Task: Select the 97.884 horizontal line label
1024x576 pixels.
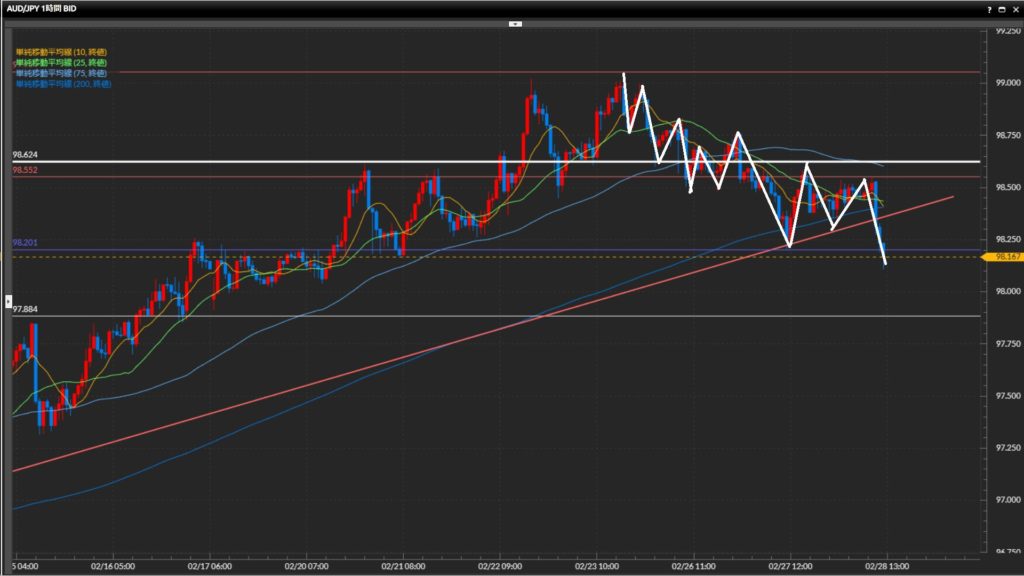Action: [x=26, y=310]
